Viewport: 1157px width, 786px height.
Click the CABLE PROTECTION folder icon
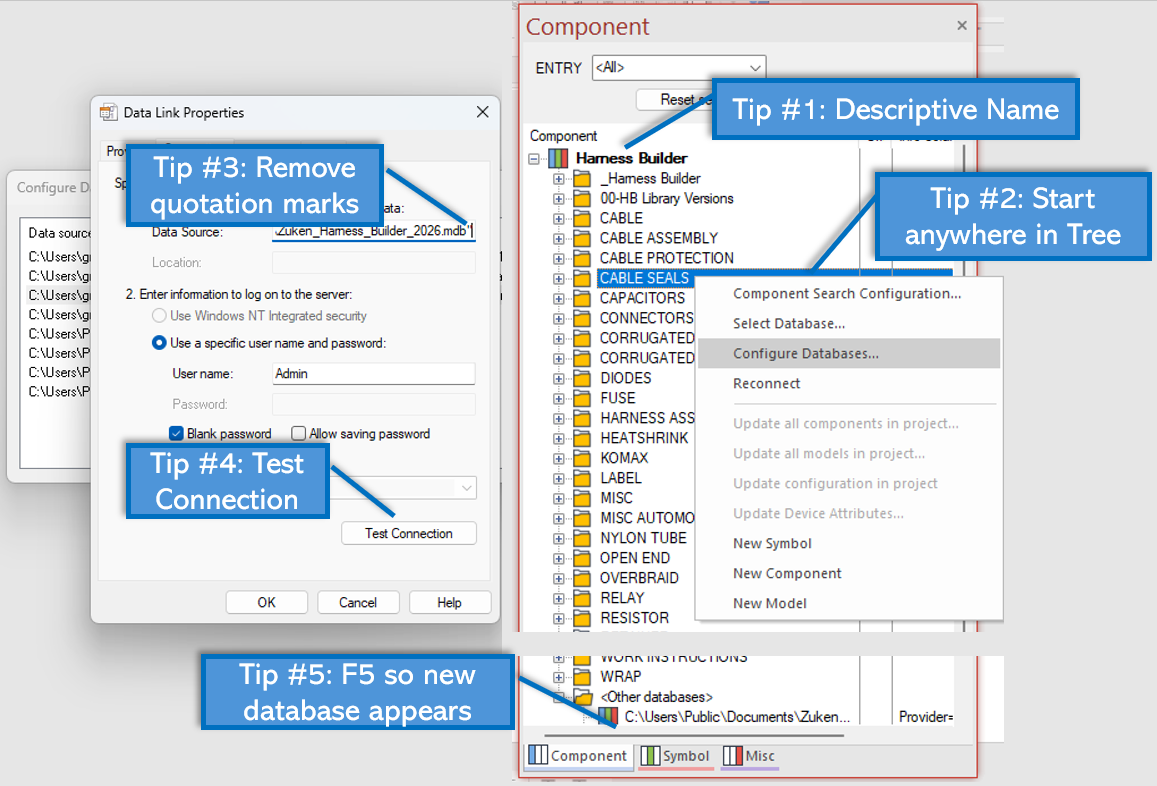coord(582,258)
